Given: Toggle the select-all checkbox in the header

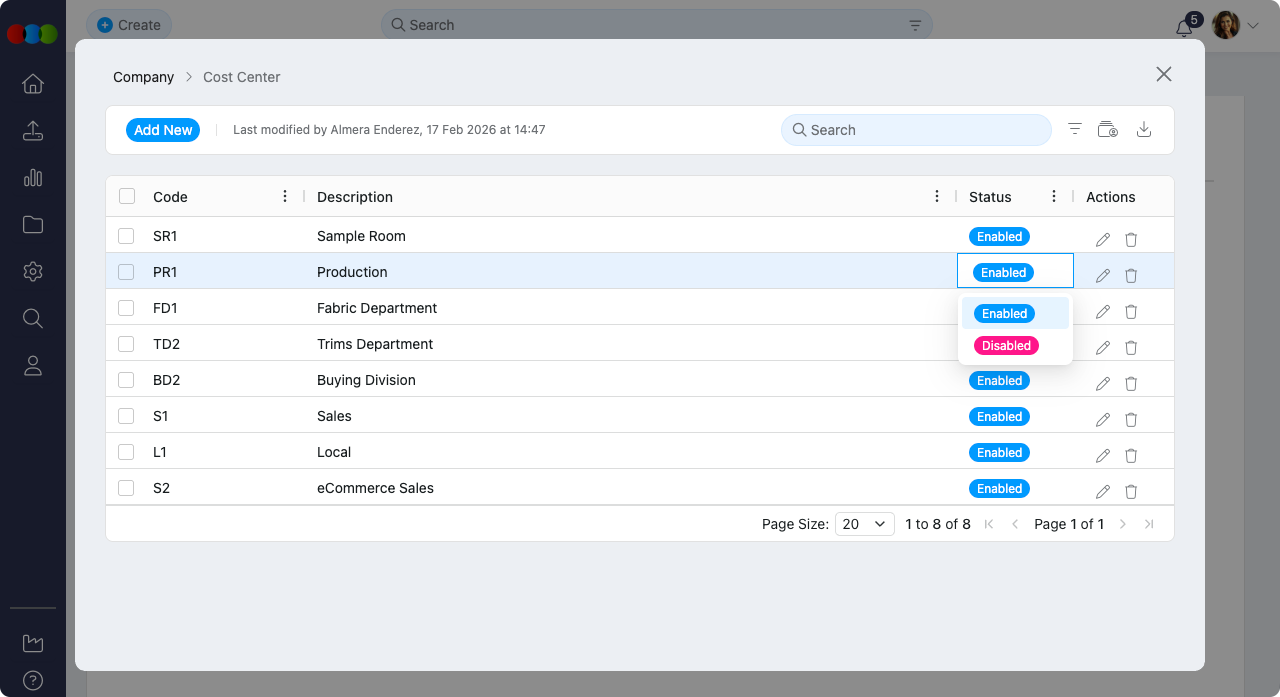Looking at the screenshot, I should click(127, 196).
